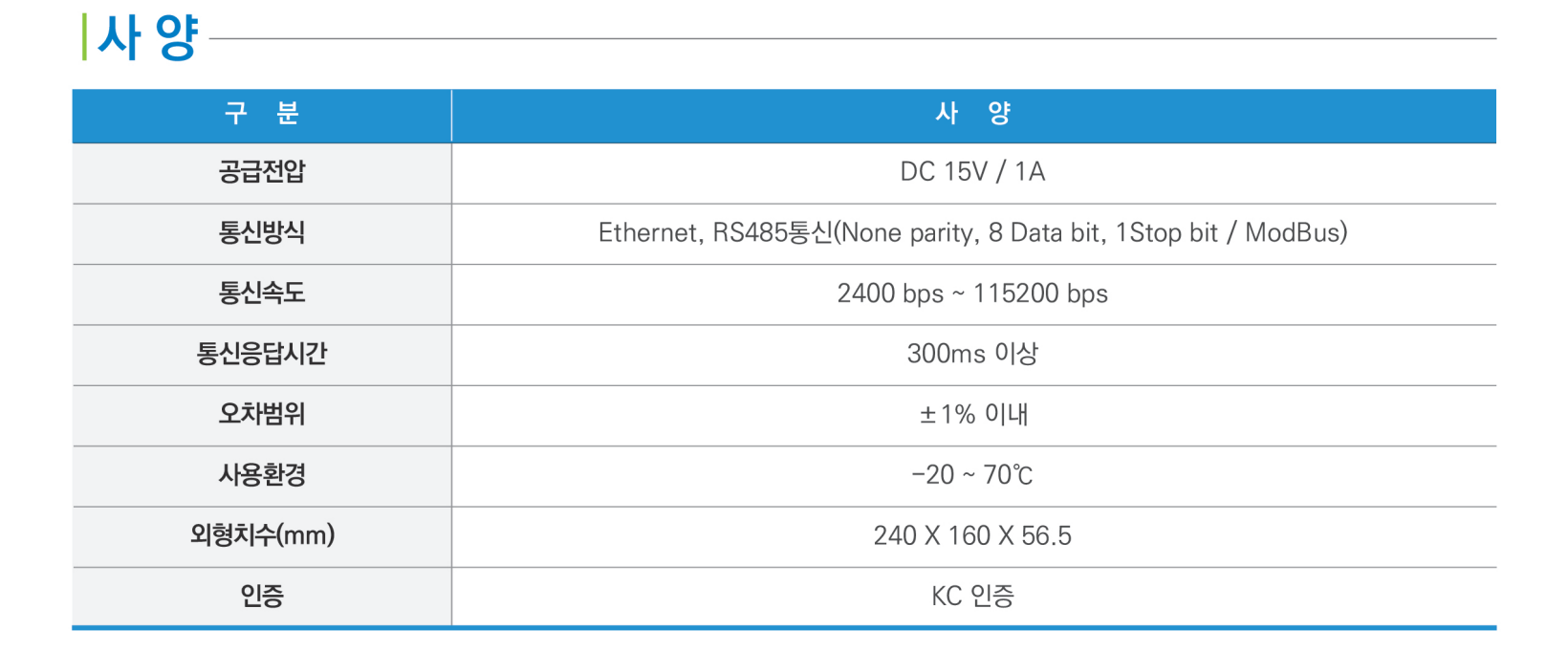Select the DC 15V / 1A value

[x=972, y=172]
